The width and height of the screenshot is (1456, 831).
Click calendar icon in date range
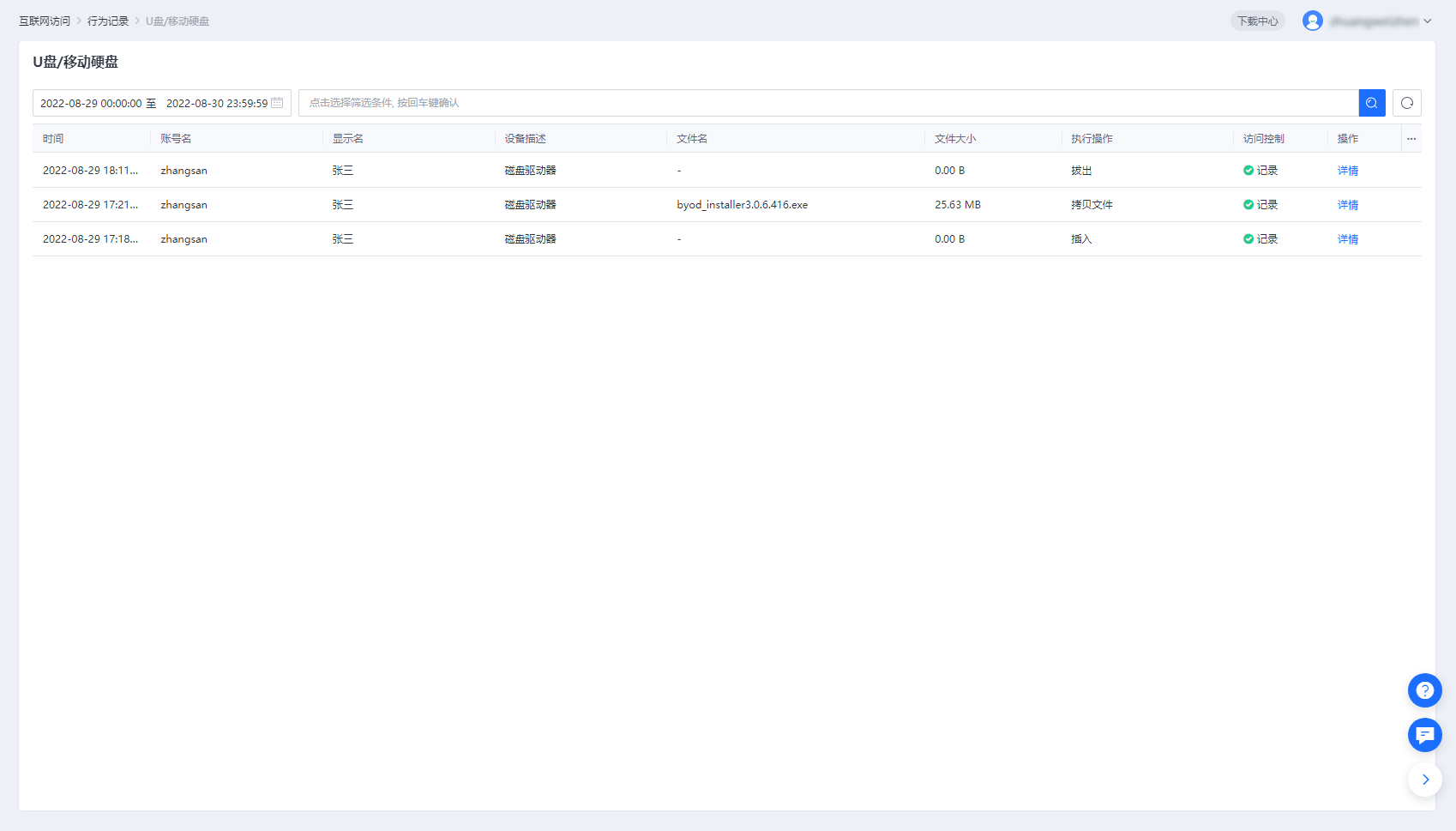[x=277, y=103]
